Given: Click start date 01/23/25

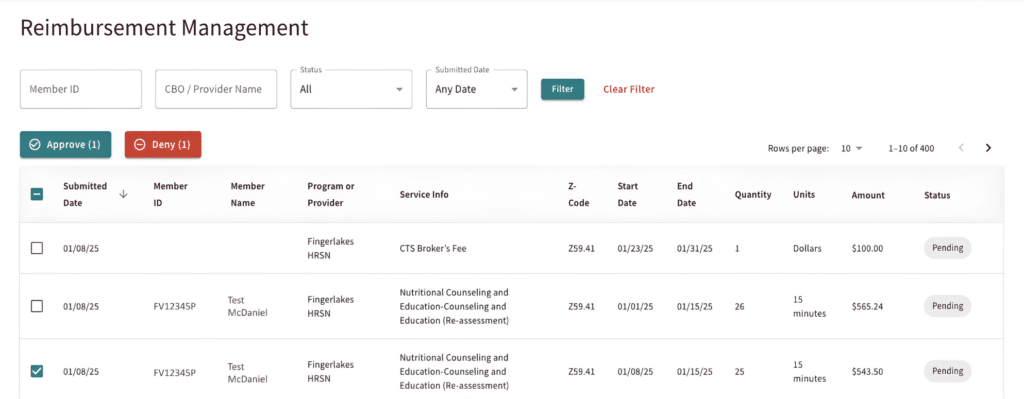Looking at the screenshot, I should (635, 249).
